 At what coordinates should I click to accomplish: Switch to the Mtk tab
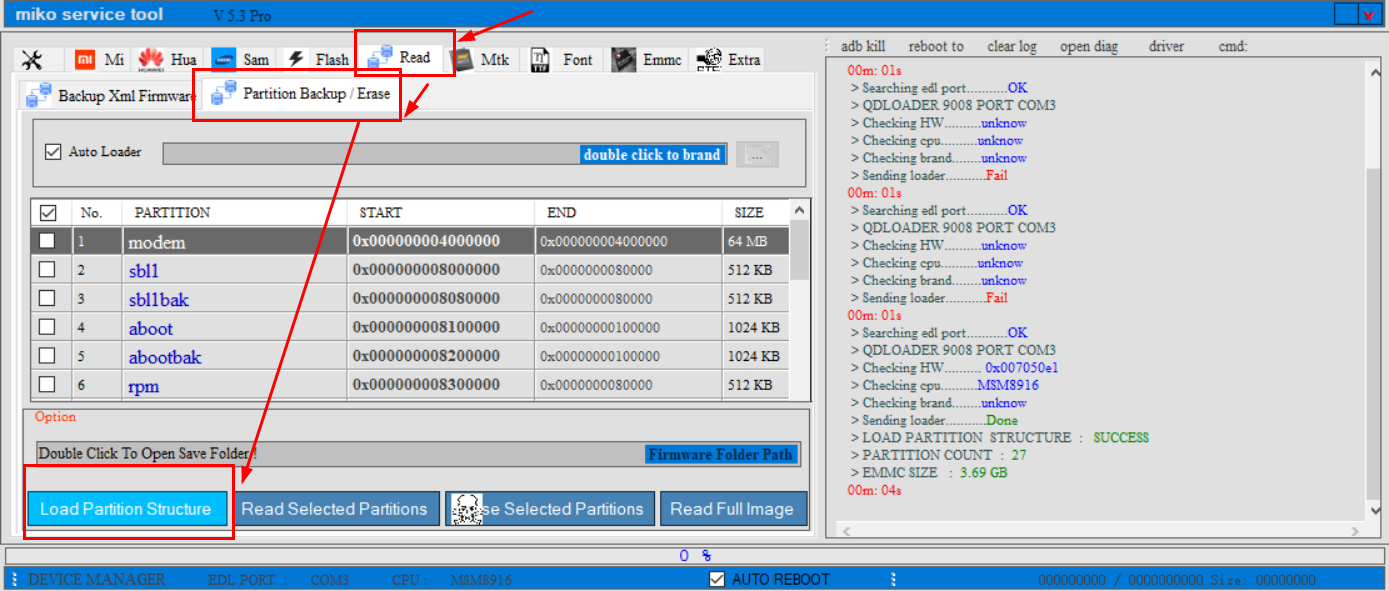tap(482, 60)
